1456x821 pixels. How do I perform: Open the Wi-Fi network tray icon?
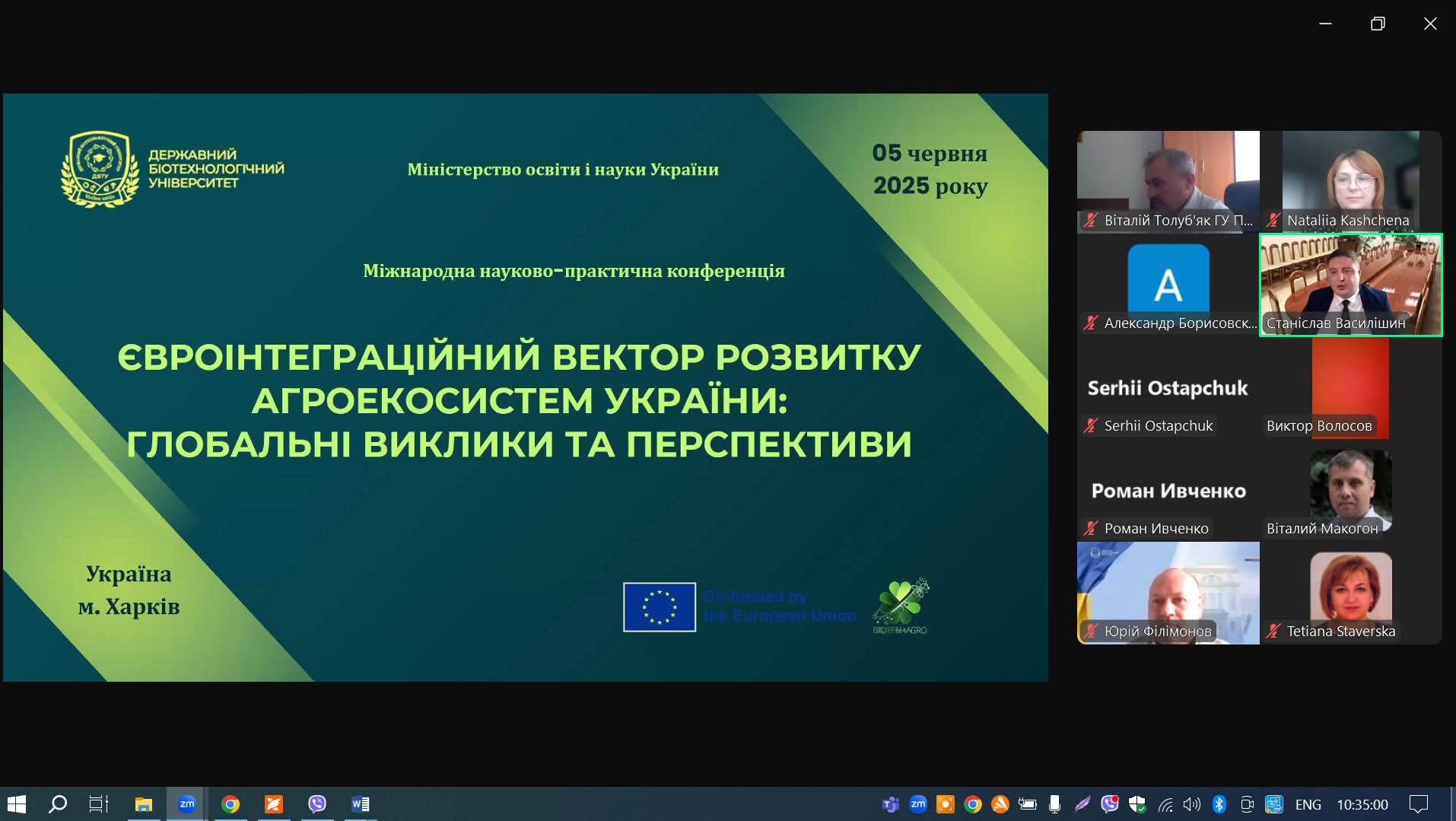pyautogui.click(x=1165, y=804)
